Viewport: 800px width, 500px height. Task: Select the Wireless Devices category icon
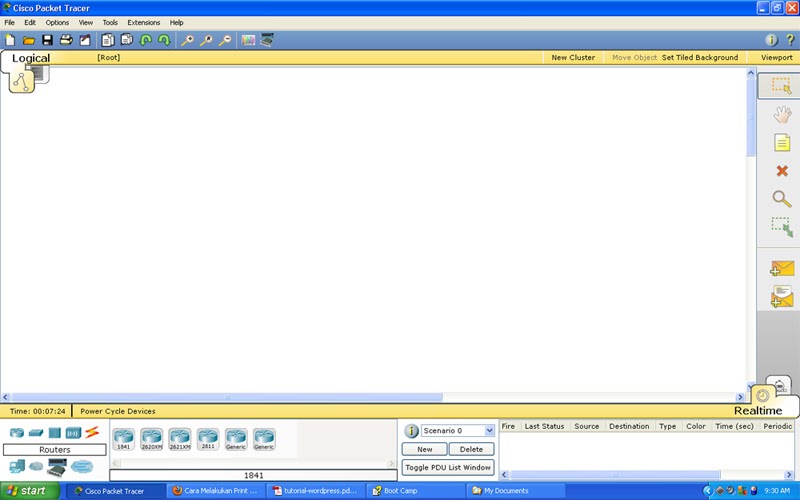point(73,433)
